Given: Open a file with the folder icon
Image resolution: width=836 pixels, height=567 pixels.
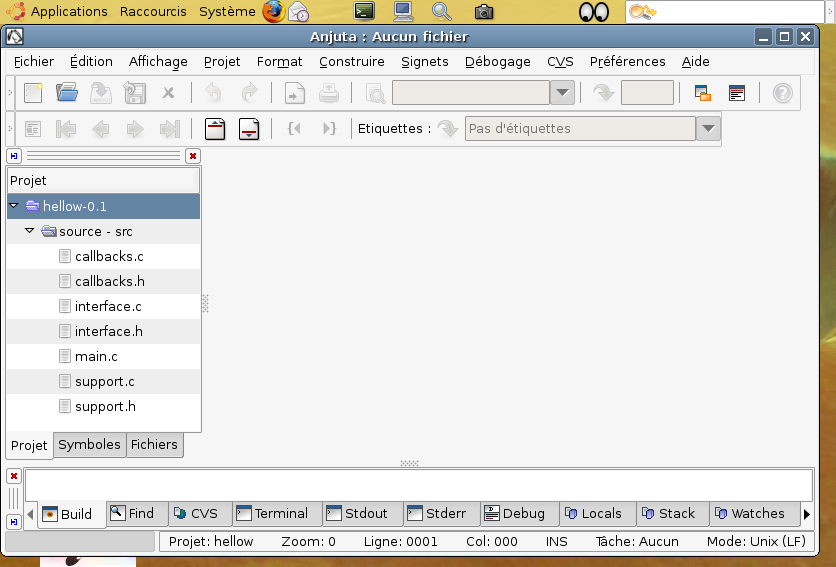Looking at the screenshot, I should pos(67,93).
